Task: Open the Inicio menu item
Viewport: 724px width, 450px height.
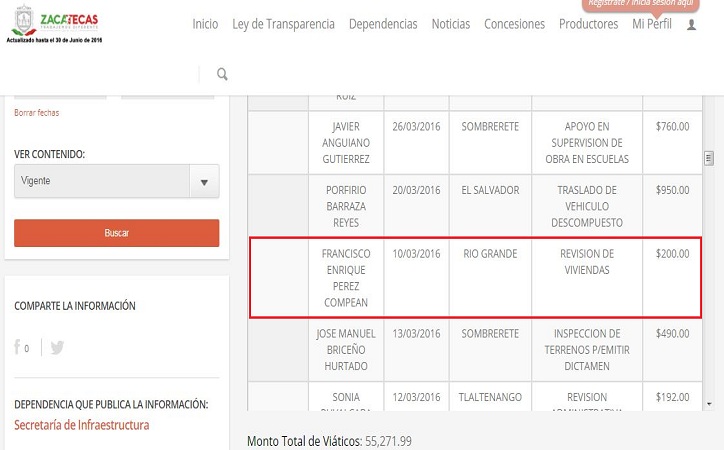Action: [x=205, y=24]
